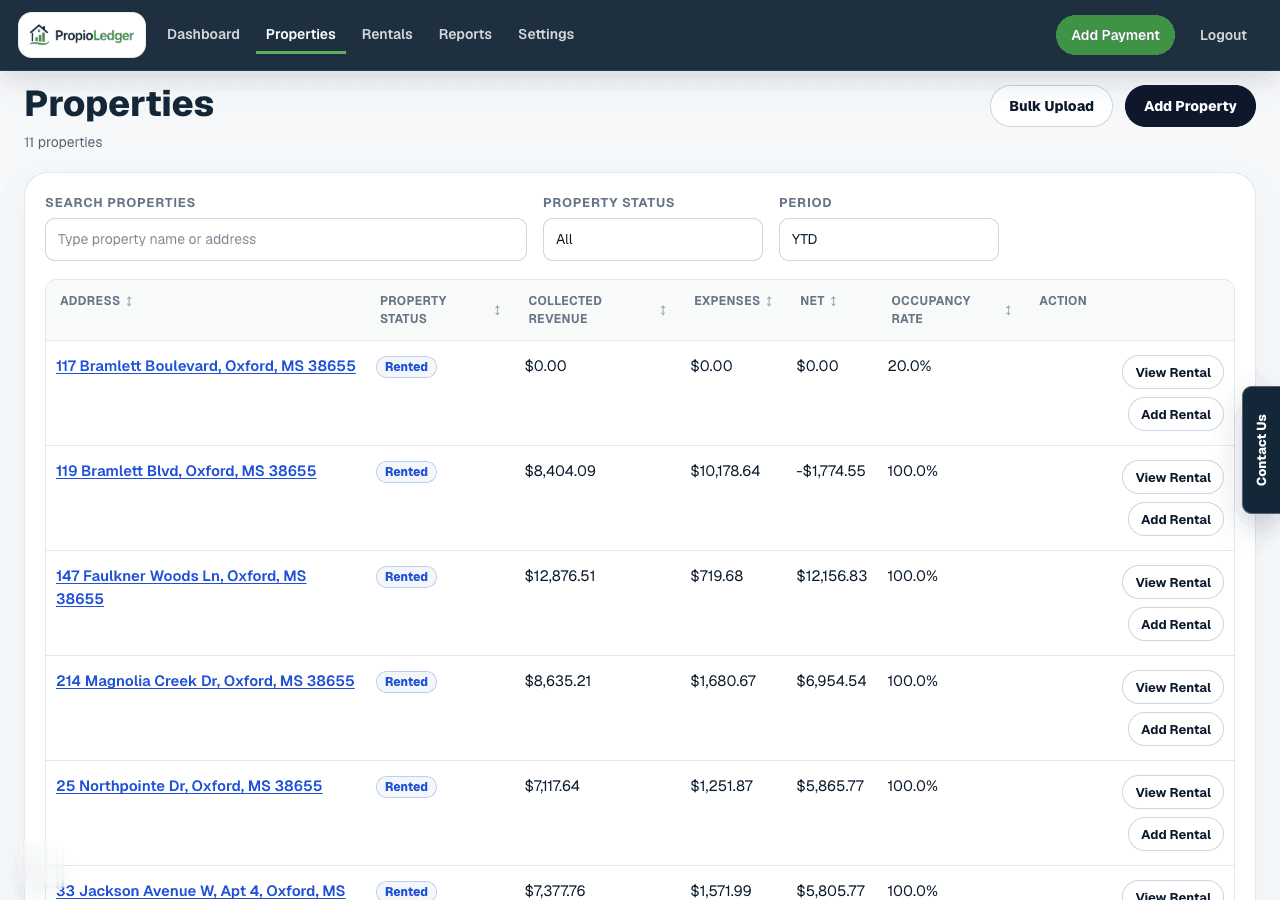Sort by Net arrows icon
This screenshot has width=1280, height=900.
(833, 301)
